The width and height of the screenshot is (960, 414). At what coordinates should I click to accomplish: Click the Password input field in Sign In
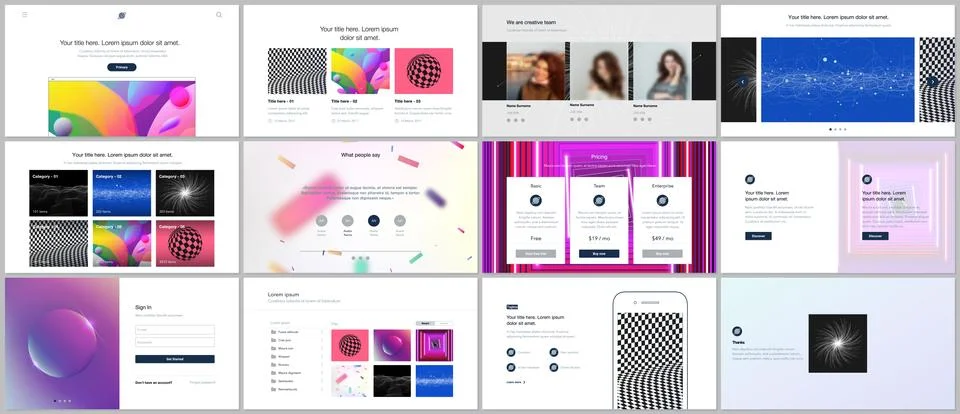click(x=175, y=342)
